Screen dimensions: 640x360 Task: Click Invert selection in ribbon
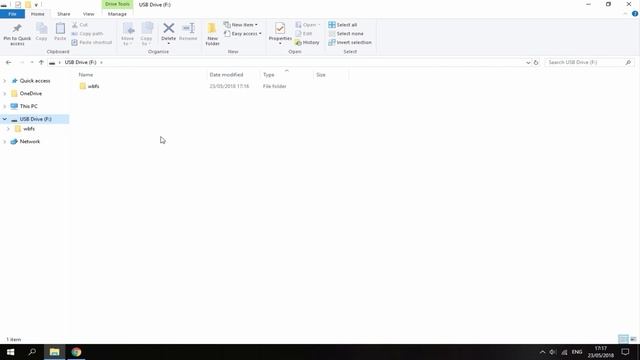tap(350, 42)
